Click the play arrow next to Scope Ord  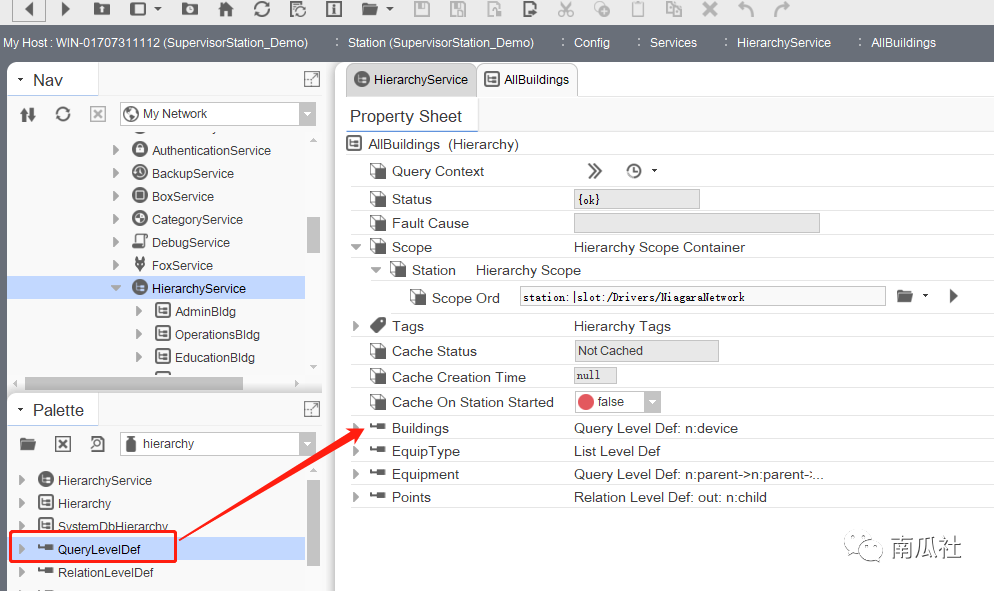(x=953, y=296)
